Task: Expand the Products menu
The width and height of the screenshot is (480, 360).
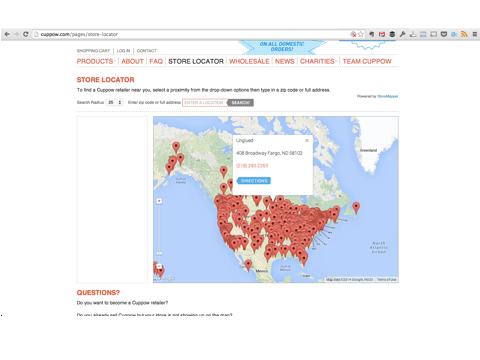Action: tap(96, 61)
